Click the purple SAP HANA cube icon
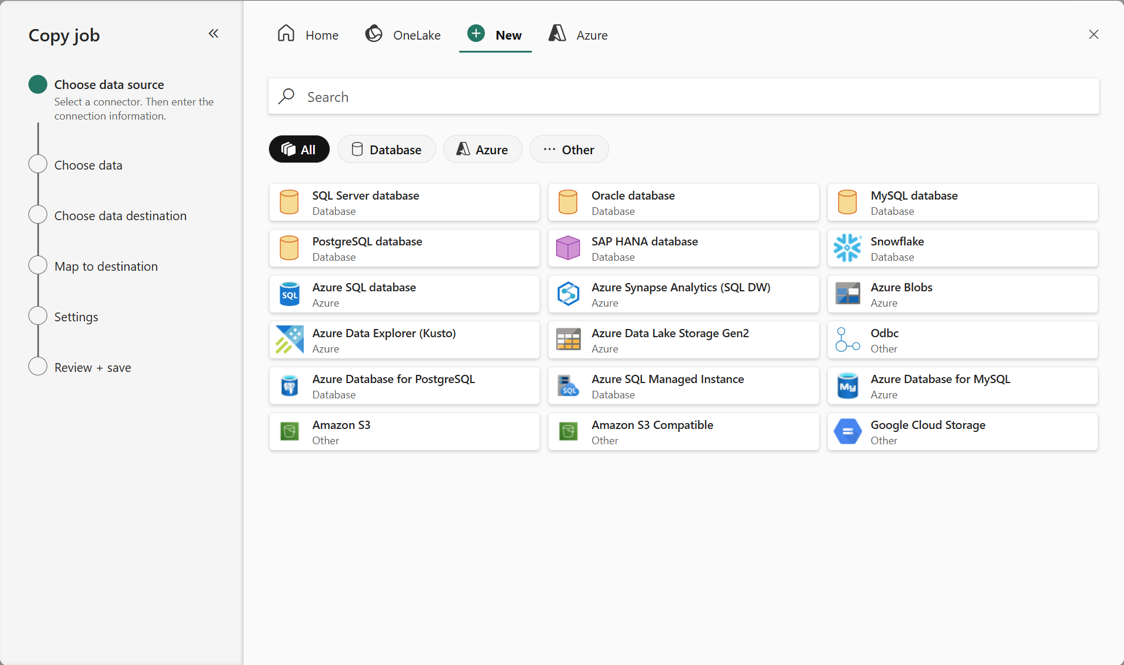 pos(568,248)
